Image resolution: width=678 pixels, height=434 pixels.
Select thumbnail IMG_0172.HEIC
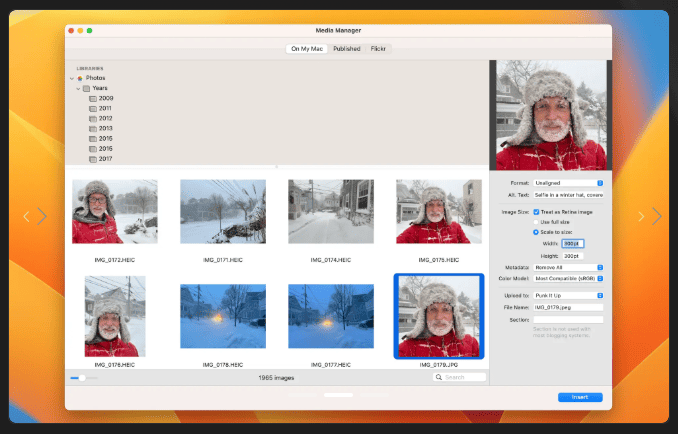coord(115,212)
